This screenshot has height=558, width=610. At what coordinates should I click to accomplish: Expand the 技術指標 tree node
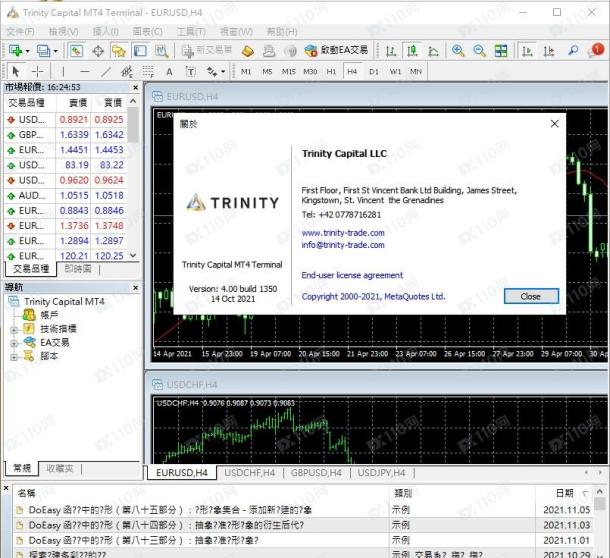(14, 330)
